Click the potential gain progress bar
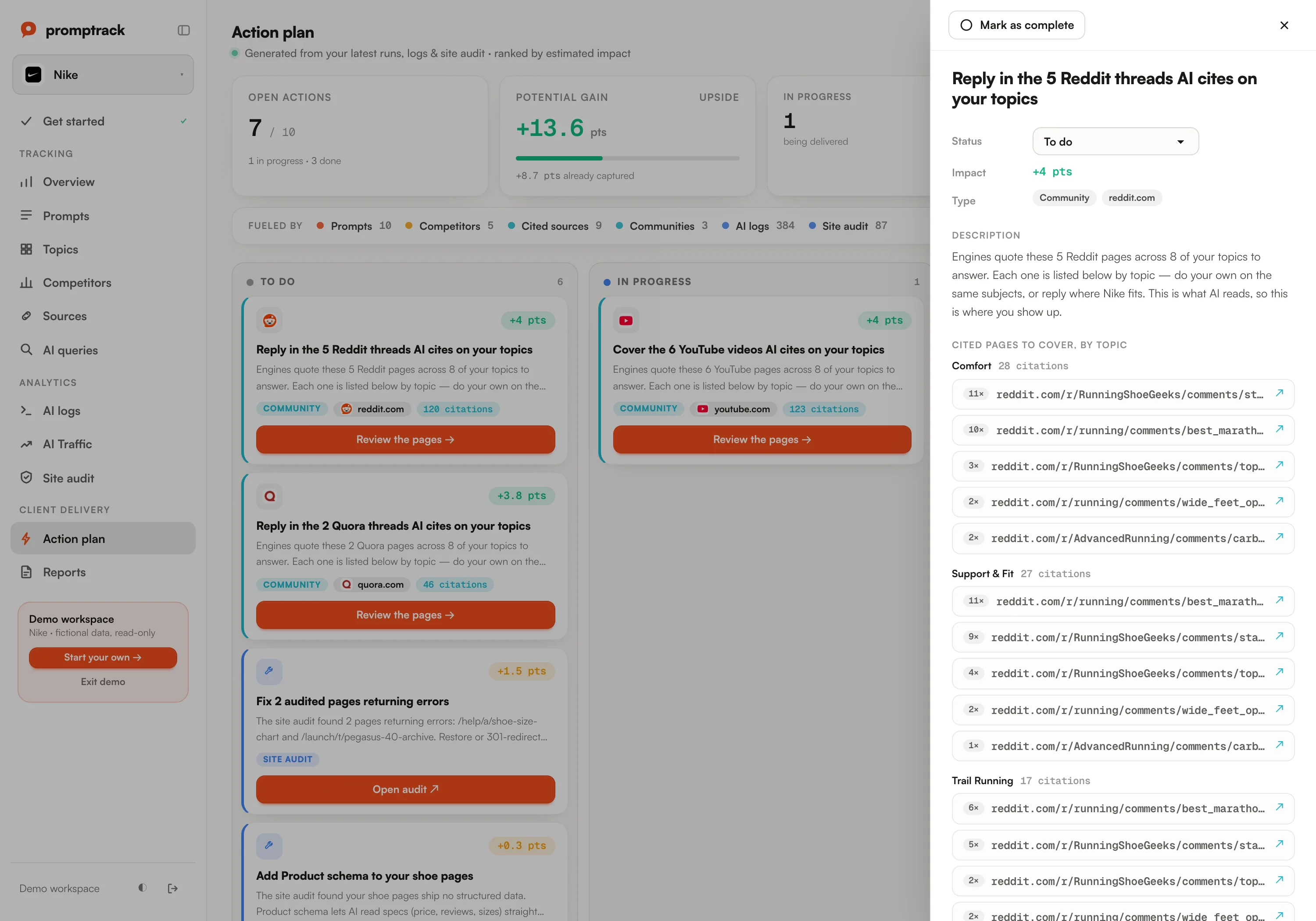1316x921 pixels. [x=627, y=158]
